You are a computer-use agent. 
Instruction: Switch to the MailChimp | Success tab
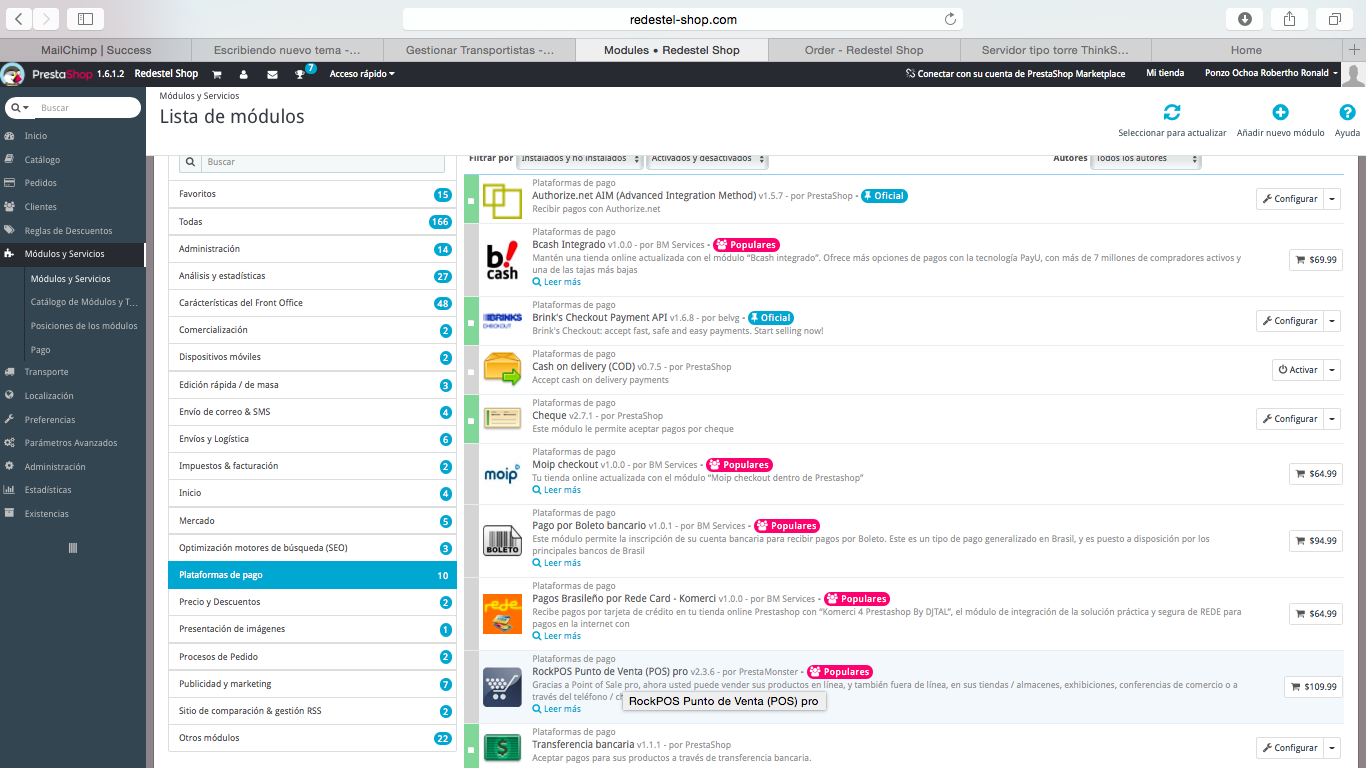click(x=96, y=50)
